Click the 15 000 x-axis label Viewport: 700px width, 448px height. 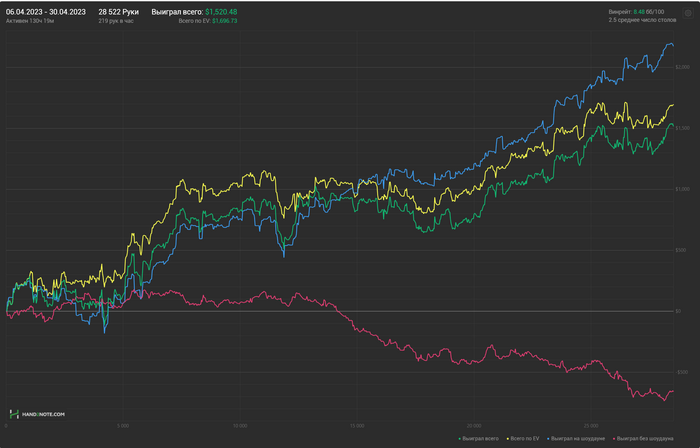[357, 426]
